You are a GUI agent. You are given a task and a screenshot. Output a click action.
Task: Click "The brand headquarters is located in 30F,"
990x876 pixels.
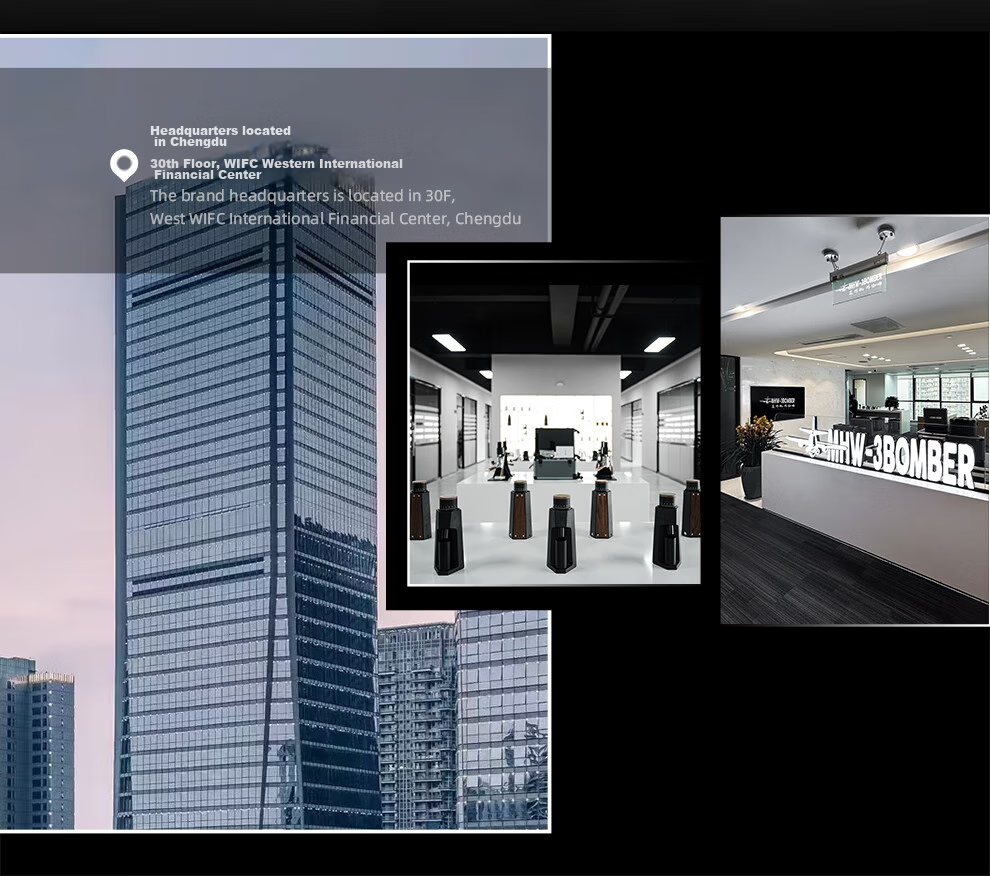click(x=302, y=196)
